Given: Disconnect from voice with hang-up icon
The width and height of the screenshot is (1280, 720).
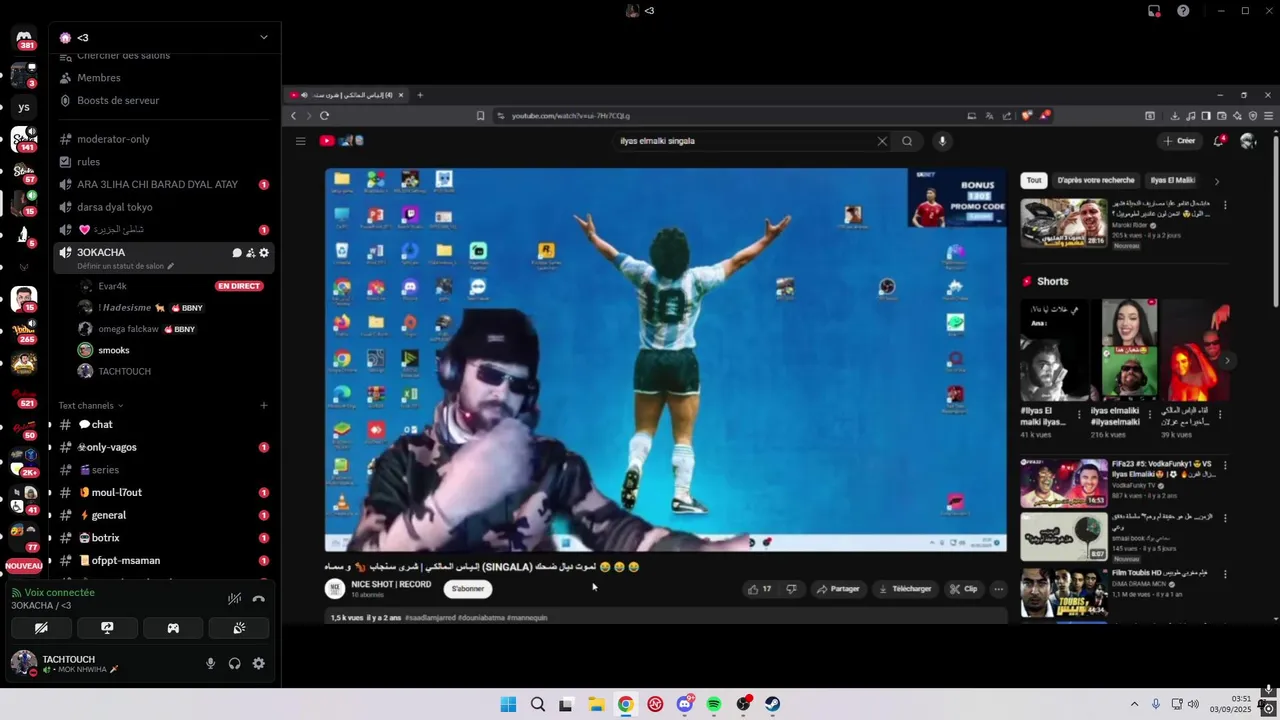Looking at the screenshot, I should coord(259,599).
